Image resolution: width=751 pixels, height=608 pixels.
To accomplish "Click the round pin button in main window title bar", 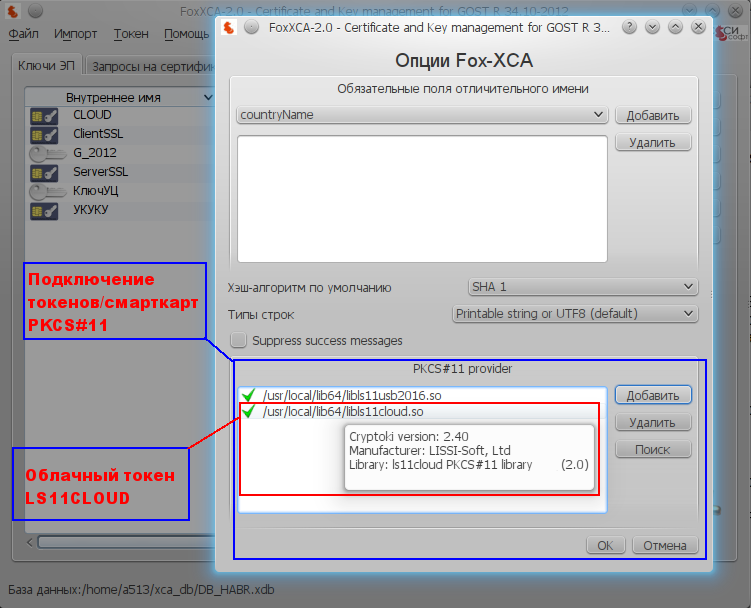I will (x=35, y=10).
